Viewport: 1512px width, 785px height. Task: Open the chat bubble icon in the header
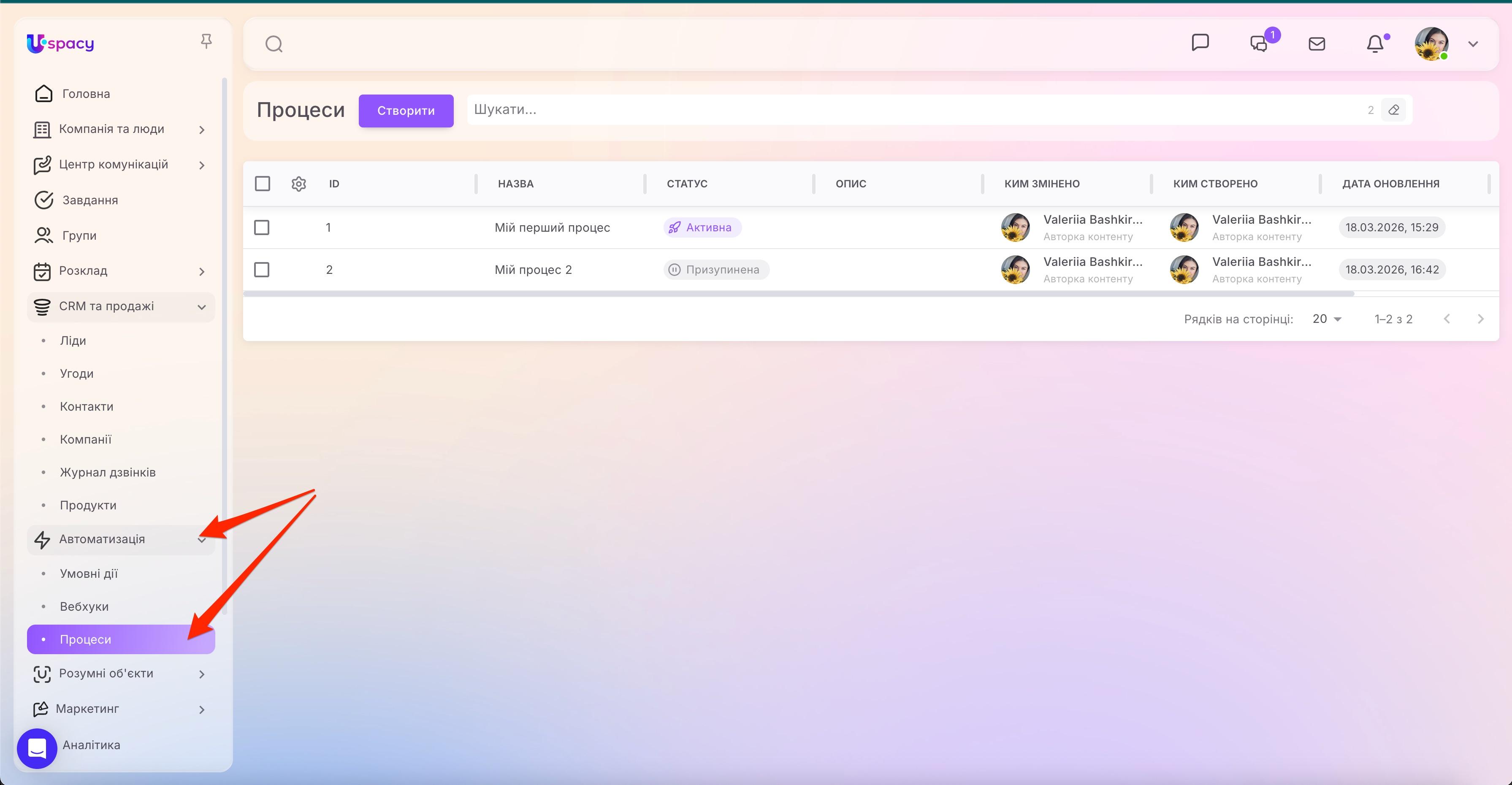click(1200, 43)
